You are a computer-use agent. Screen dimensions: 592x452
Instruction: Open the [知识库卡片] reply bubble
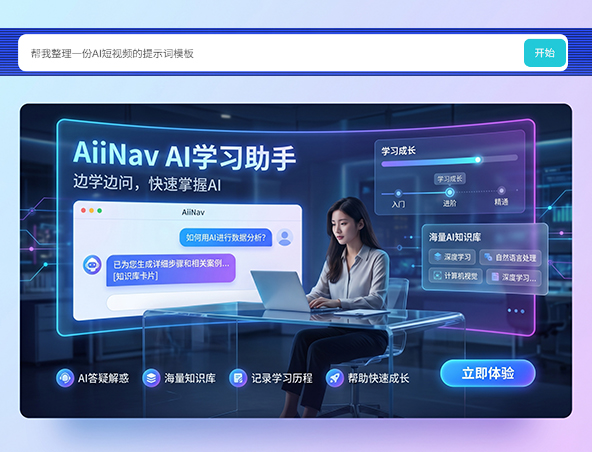point(171,270)
